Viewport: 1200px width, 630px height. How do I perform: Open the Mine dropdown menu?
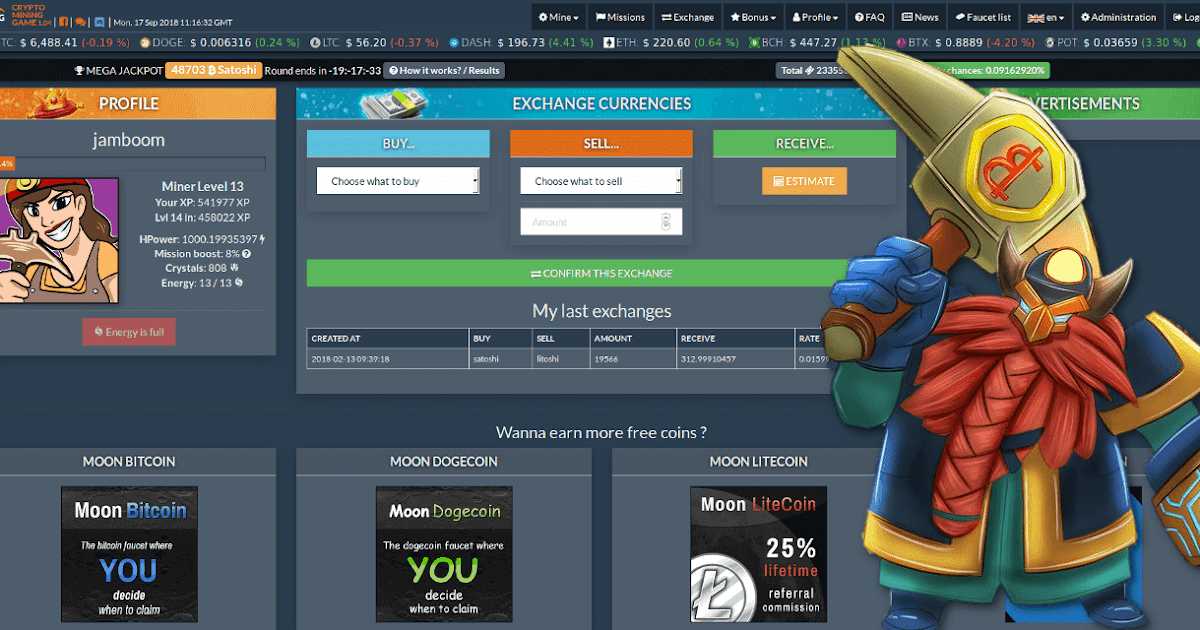pyautogui.click(x=558, y=17)
